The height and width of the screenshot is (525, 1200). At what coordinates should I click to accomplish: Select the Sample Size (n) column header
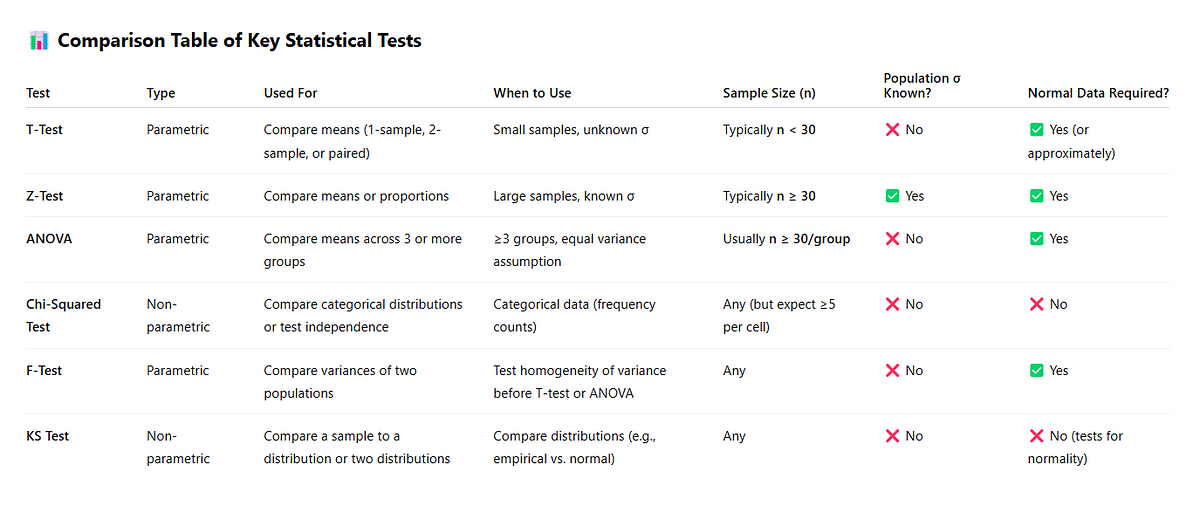click(769, 93)
